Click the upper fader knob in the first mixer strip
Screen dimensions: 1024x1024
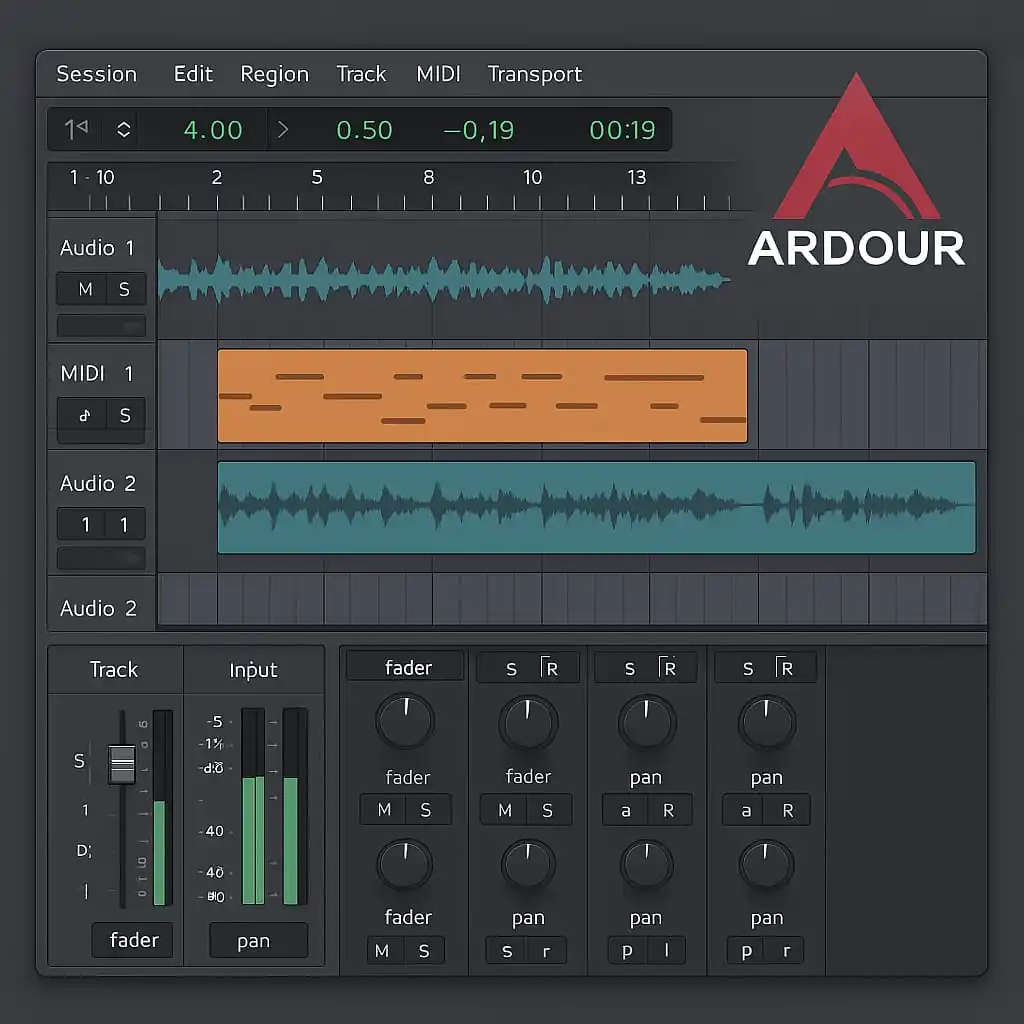pos(405,722)
